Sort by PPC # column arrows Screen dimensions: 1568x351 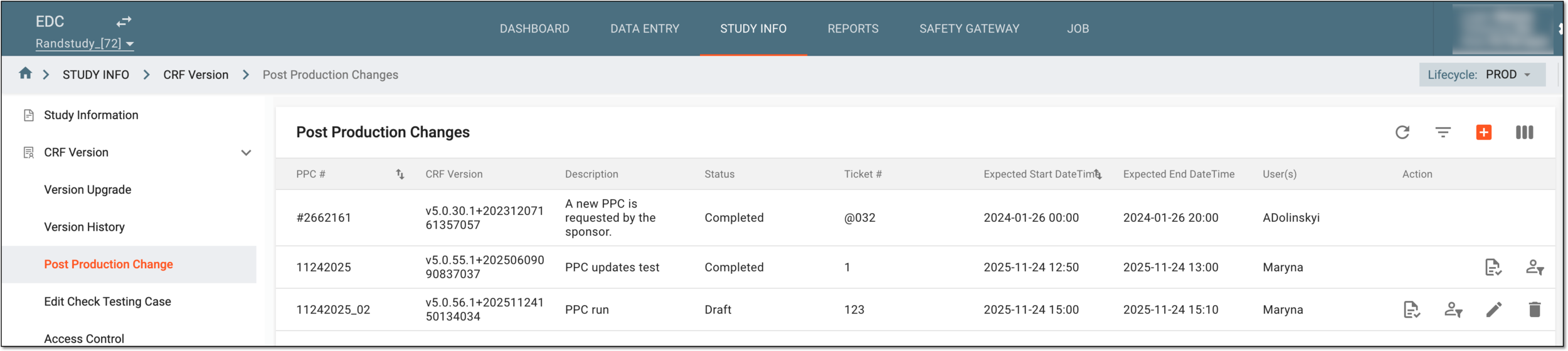pos(400,174)
